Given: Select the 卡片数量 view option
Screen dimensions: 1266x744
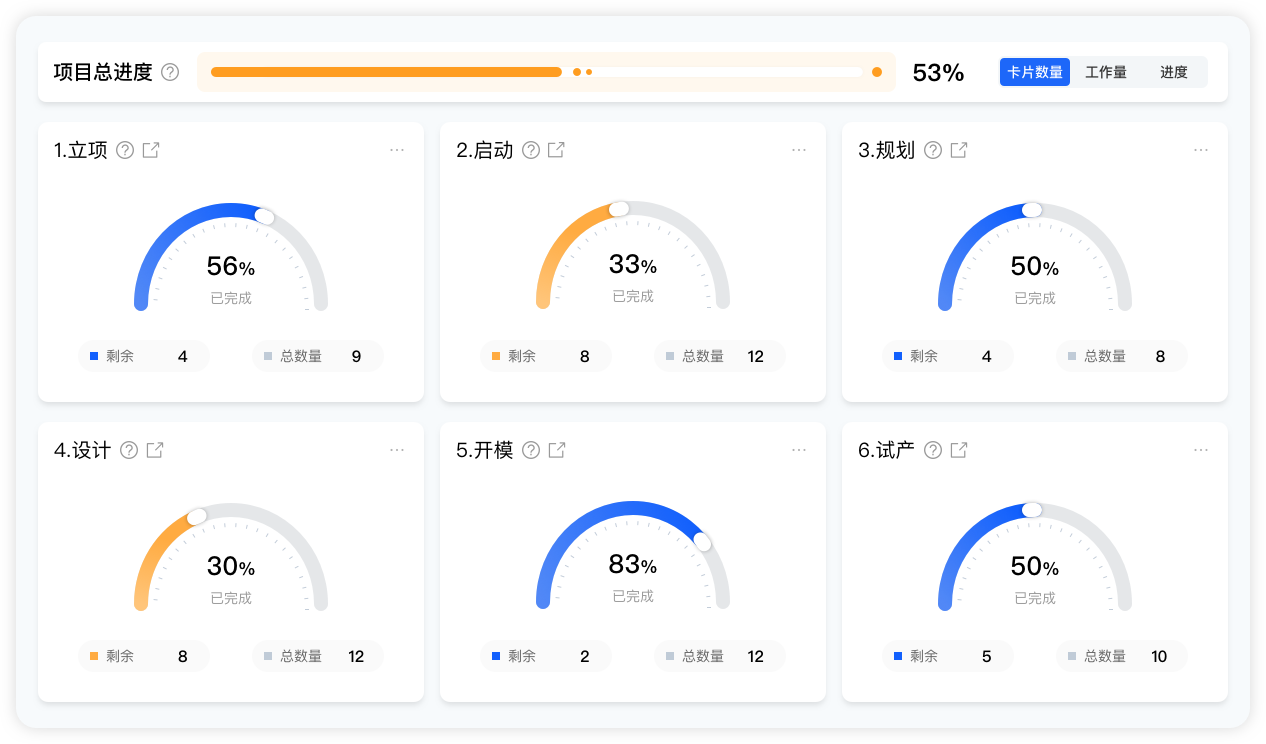Looking at the screenshot, I should pyautogui.click(x=1035, y=72).
